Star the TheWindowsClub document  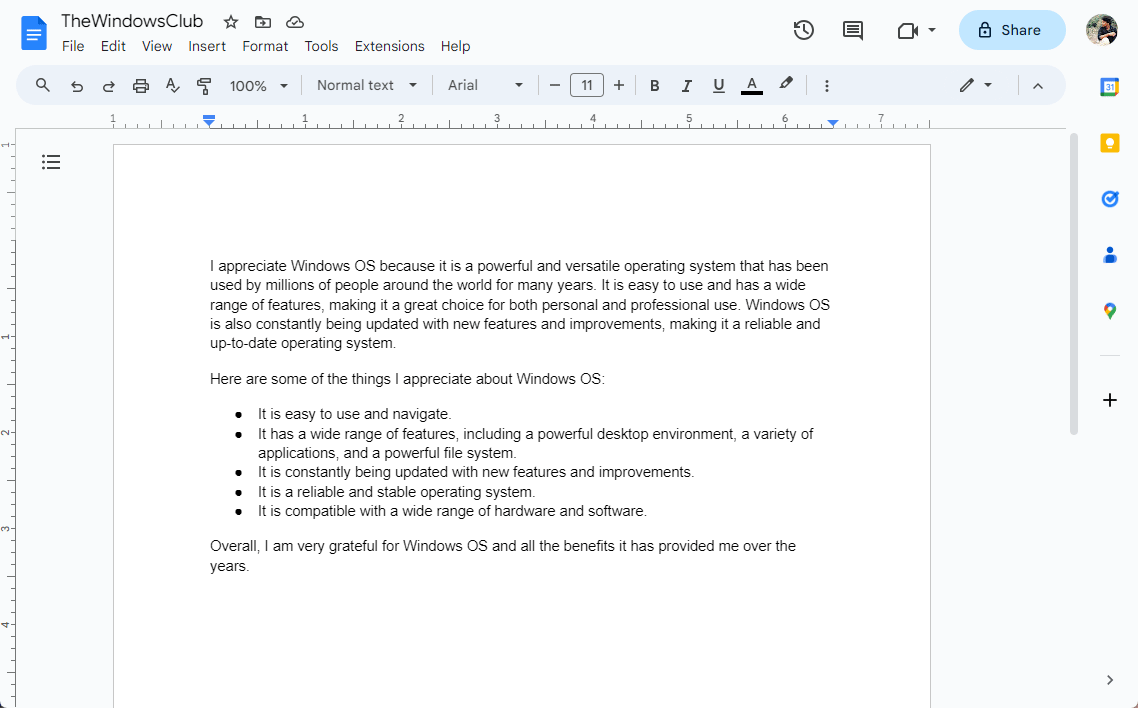coord(231,22)
